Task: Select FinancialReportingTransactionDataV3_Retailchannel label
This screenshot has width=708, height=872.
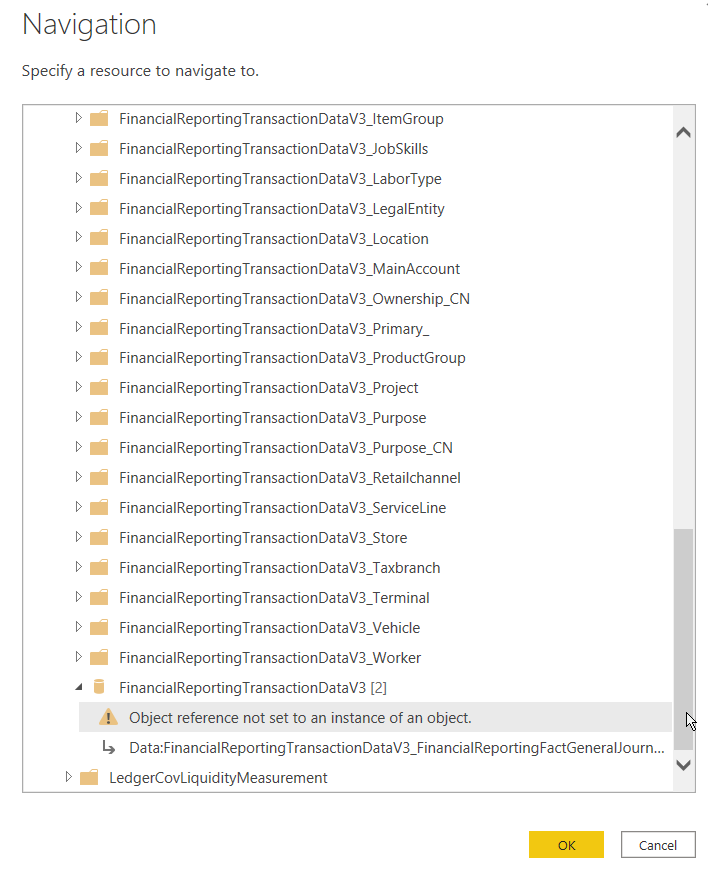Action: coord(290,478)
